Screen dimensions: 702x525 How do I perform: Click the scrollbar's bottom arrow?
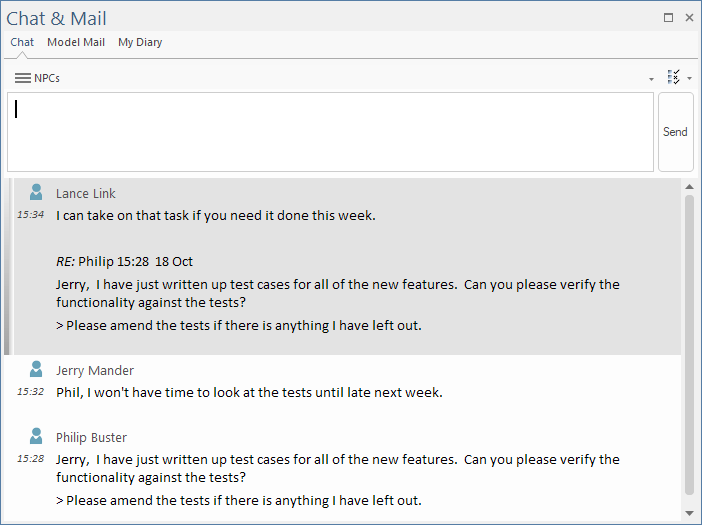(x=689, y=513)
